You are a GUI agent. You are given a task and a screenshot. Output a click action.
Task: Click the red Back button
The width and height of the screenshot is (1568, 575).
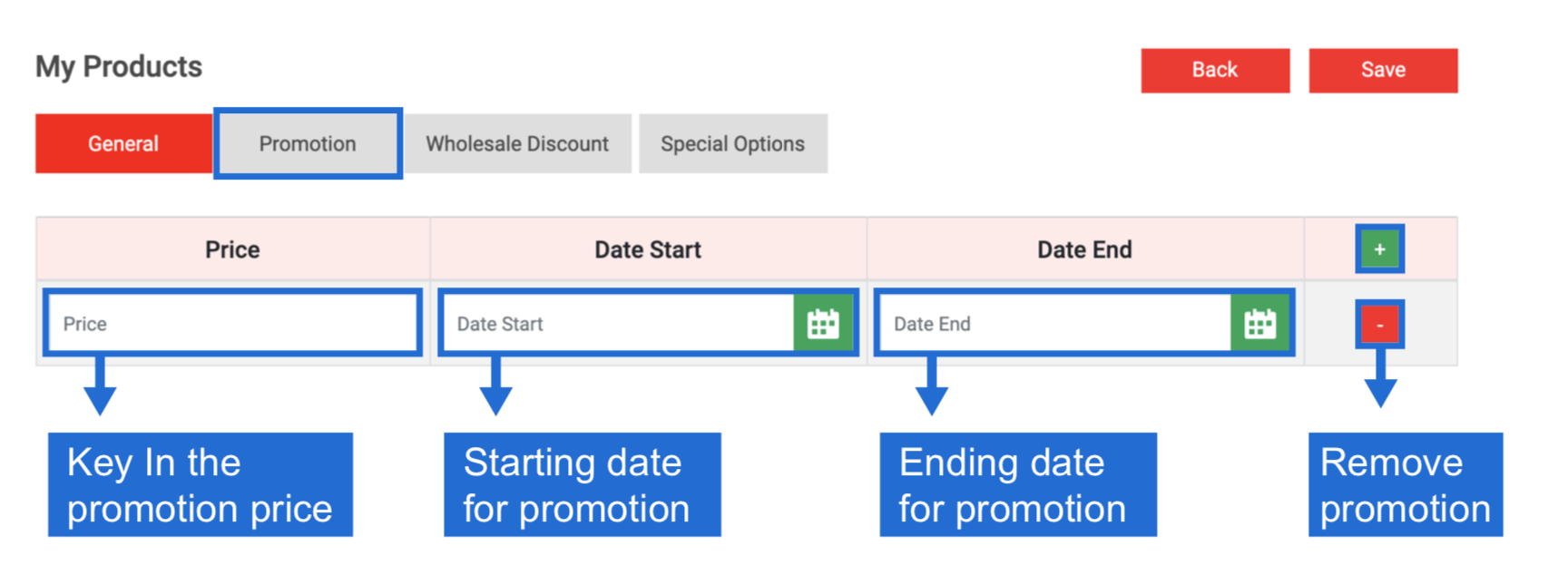[1215, 70]
